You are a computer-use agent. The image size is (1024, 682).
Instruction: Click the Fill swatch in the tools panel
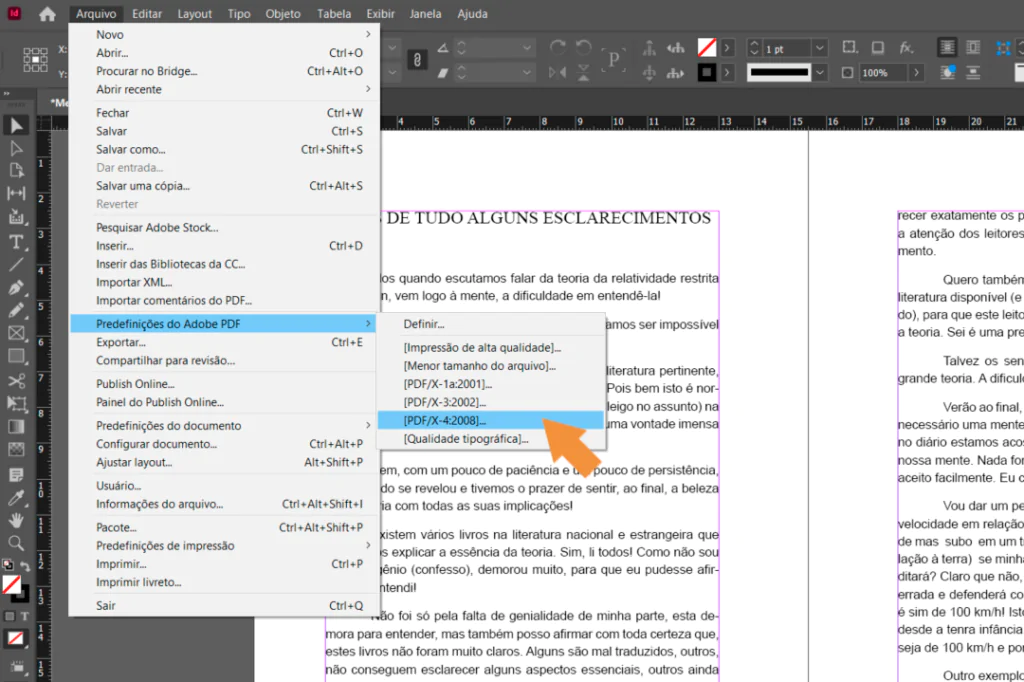(x=12, y=585)
